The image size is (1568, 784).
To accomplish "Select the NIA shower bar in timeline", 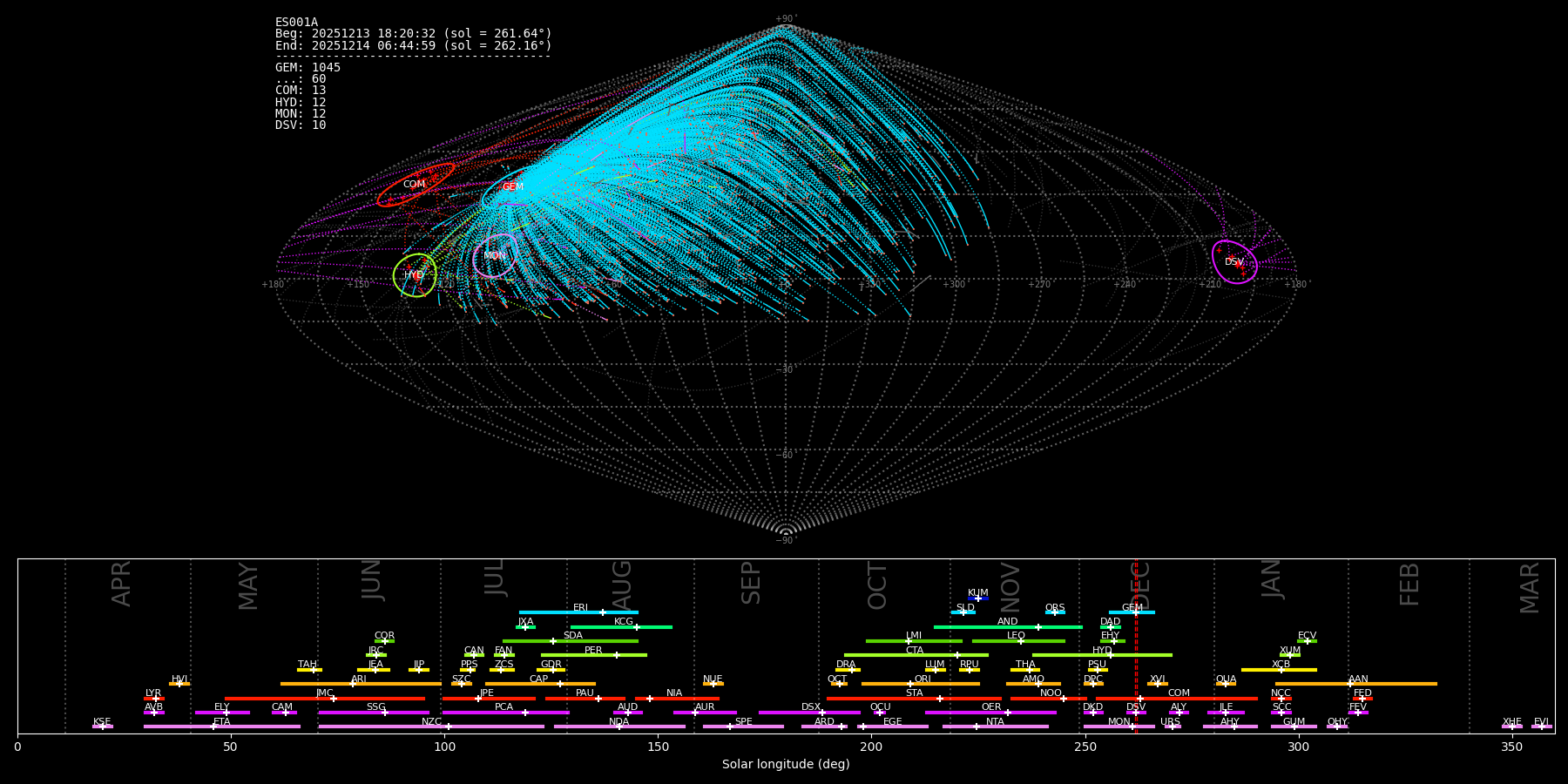I will point(677,699).
